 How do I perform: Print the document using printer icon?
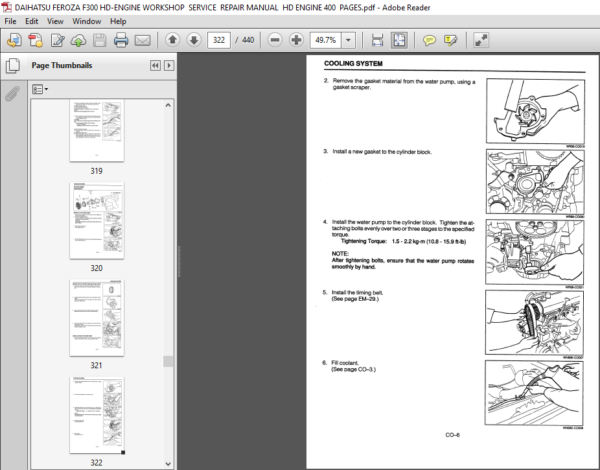pos(121,40)
